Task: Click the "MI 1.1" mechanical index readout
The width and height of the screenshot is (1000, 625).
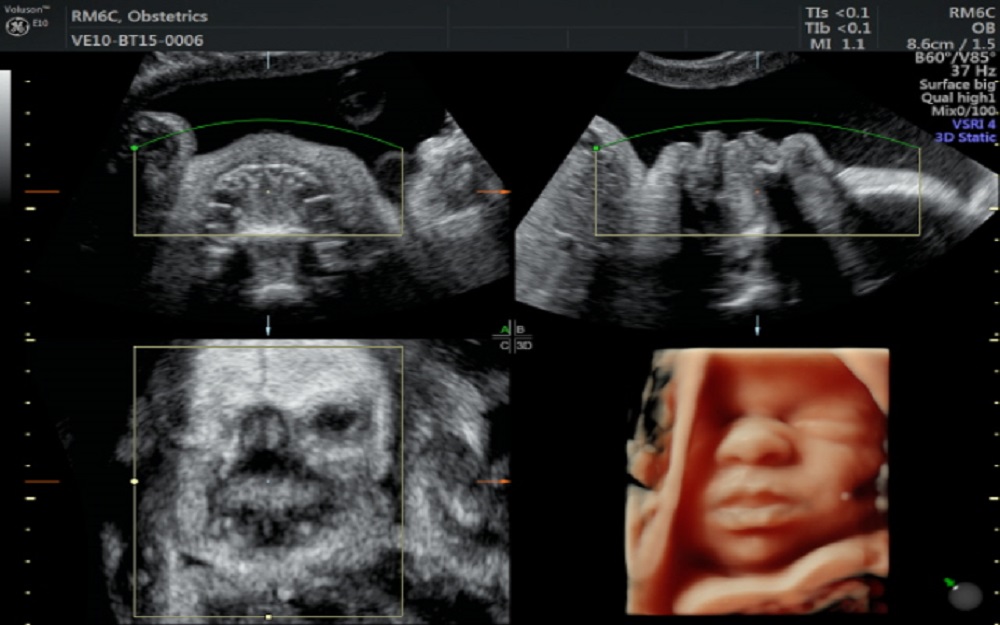Action: (838, 44)
